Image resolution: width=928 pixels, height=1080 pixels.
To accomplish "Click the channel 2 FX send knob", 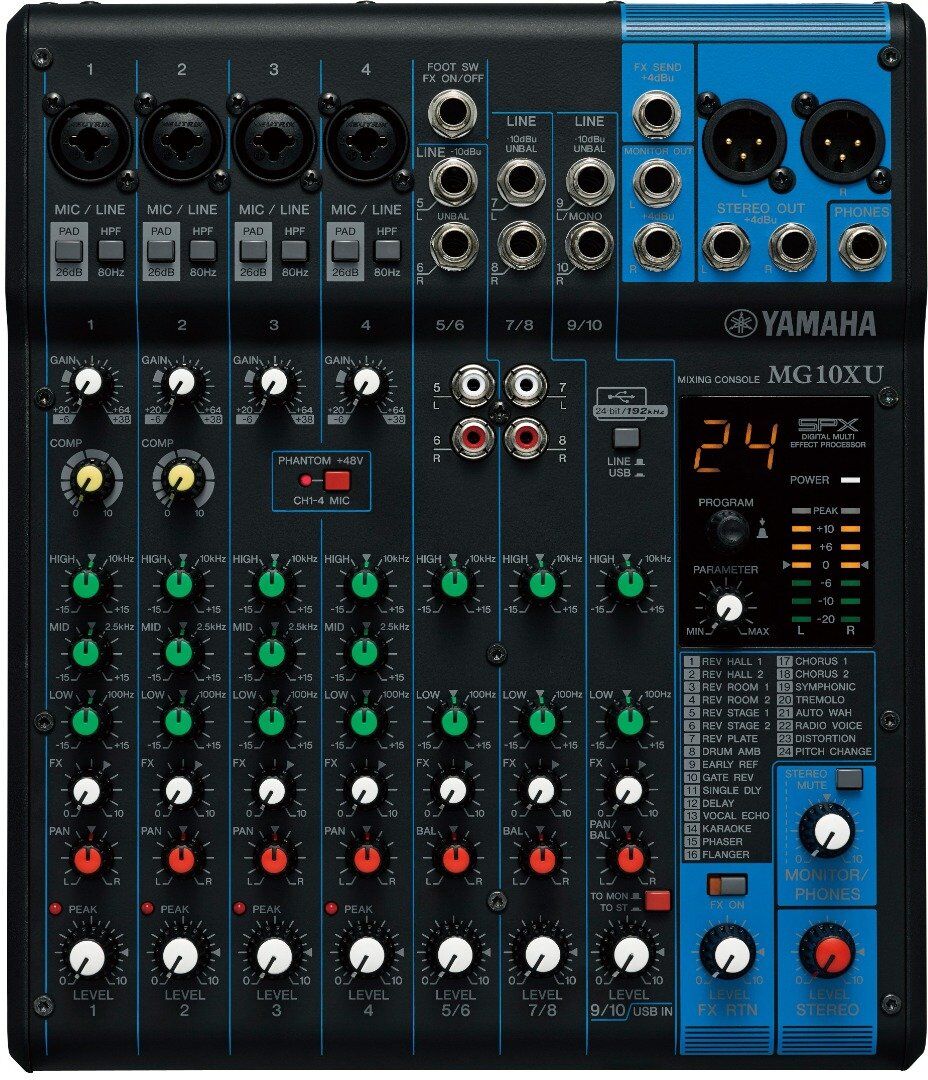I will [180, 790].
